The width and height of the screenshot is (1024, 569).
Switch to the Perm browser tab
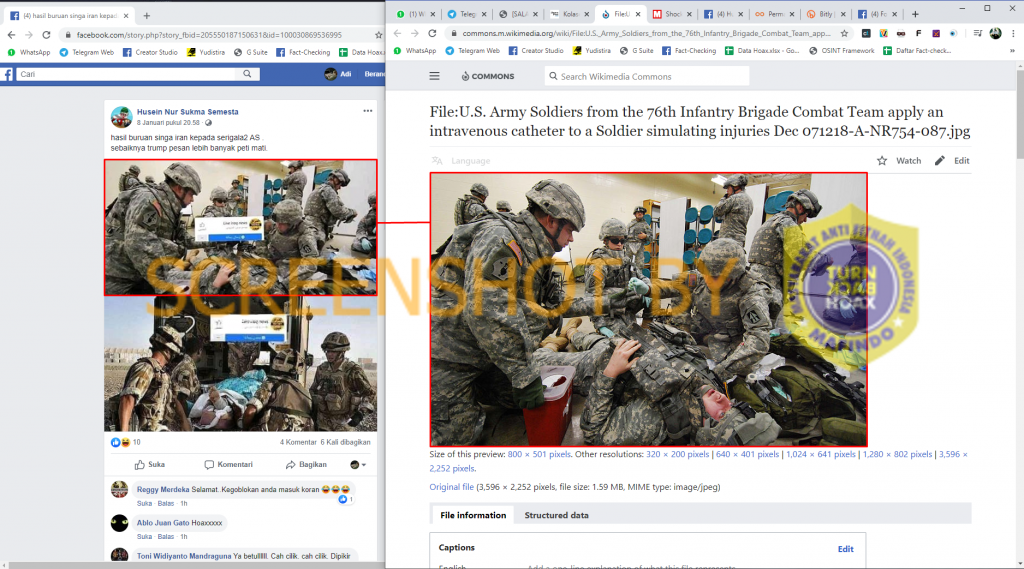pos(775,14)
